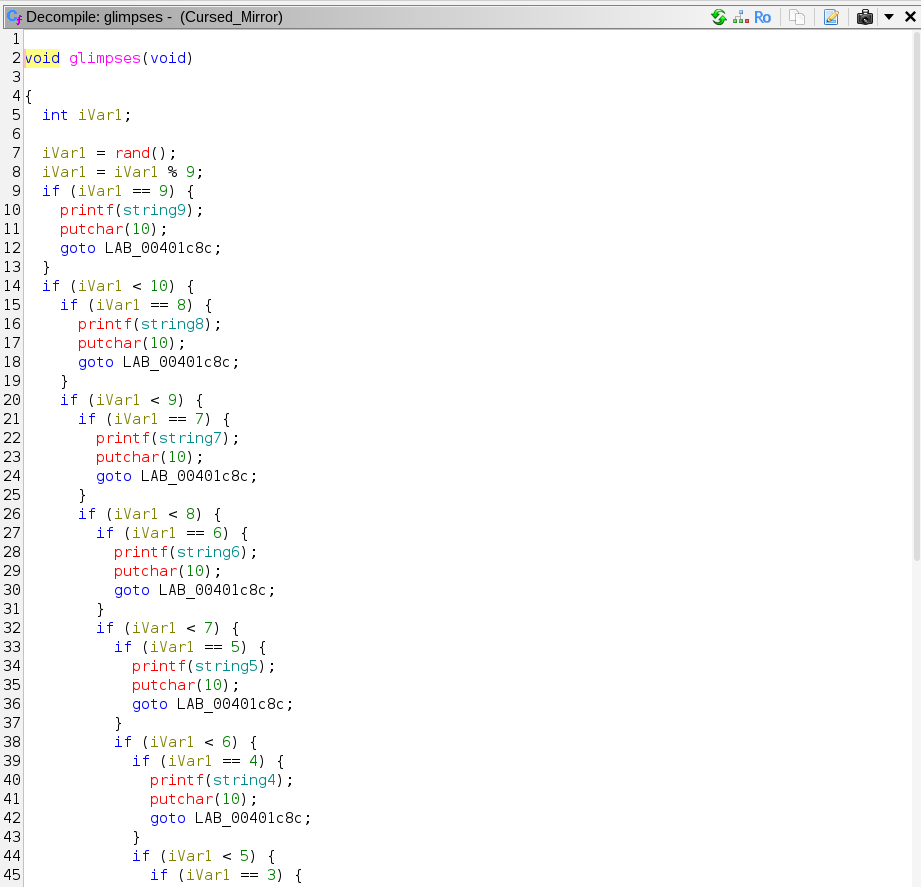Viewport: 921px width, 887px height.
Task: Click the pencil edit icon in toolbar
Action: [x=831, y=17]
